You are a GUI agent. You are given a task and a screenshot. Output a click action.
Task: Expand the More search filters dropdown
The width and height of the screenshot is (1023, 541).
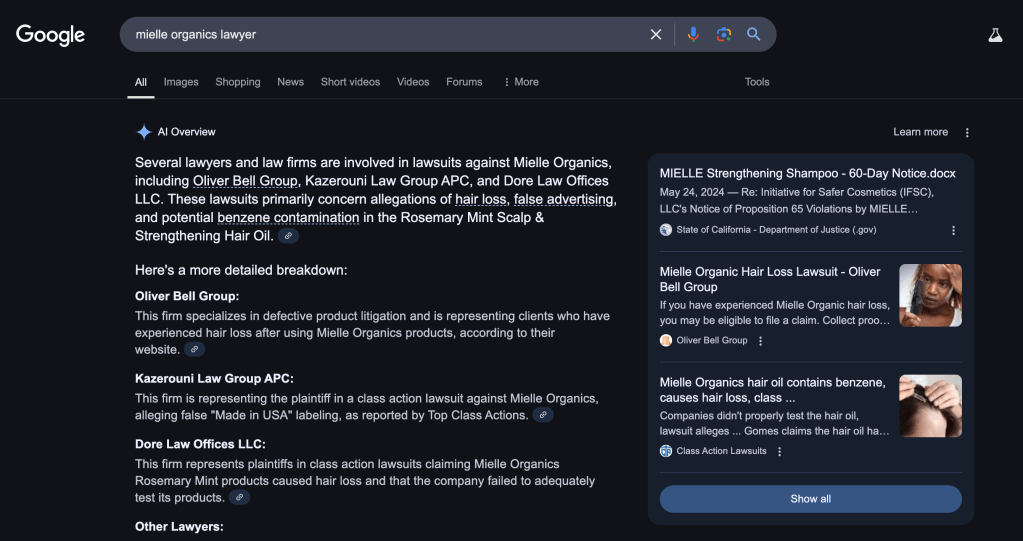pyautogui.click(x=520, y=82)
